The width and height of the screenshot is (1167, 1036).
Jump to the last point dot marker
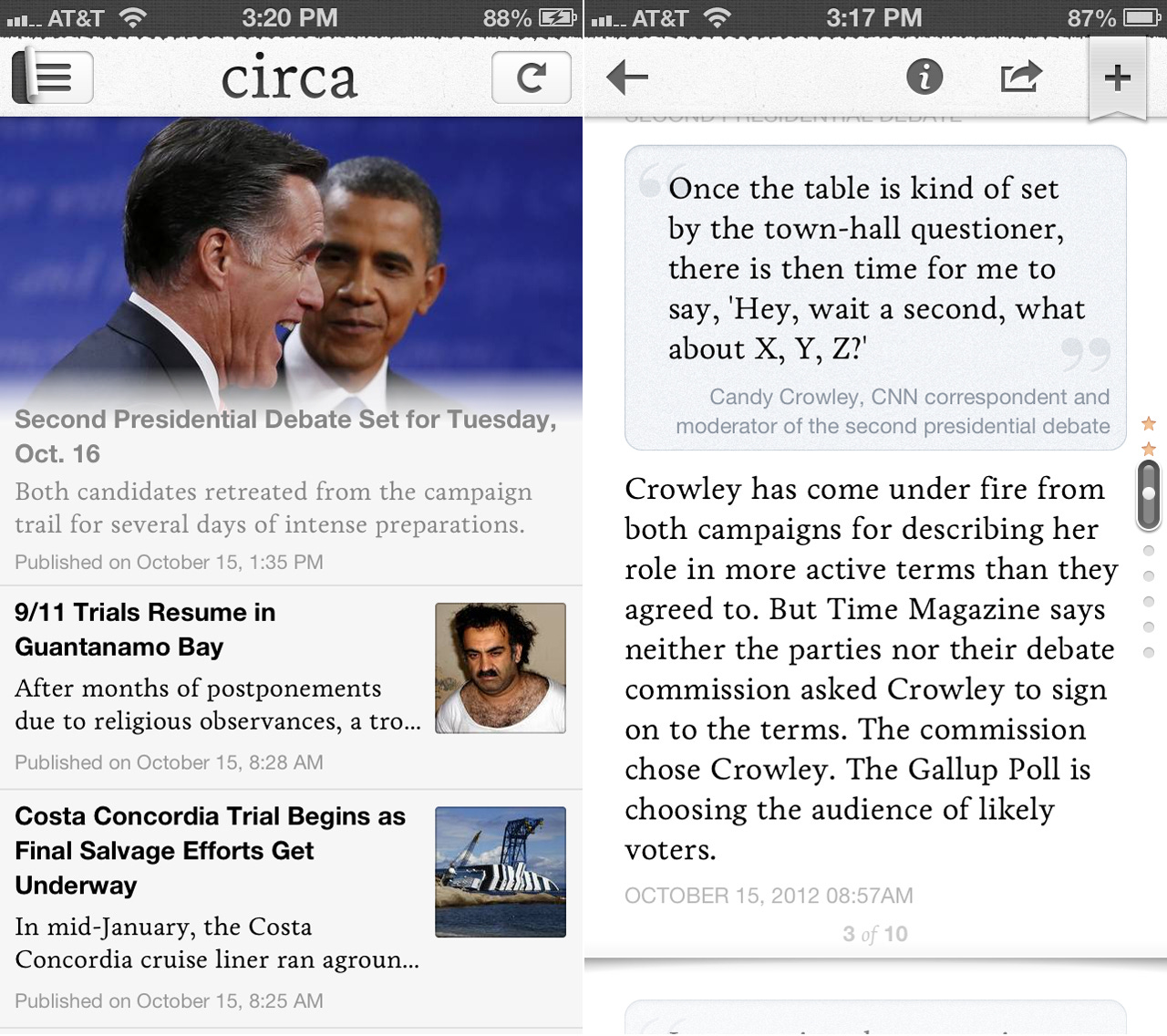[x=1149, y=653]
